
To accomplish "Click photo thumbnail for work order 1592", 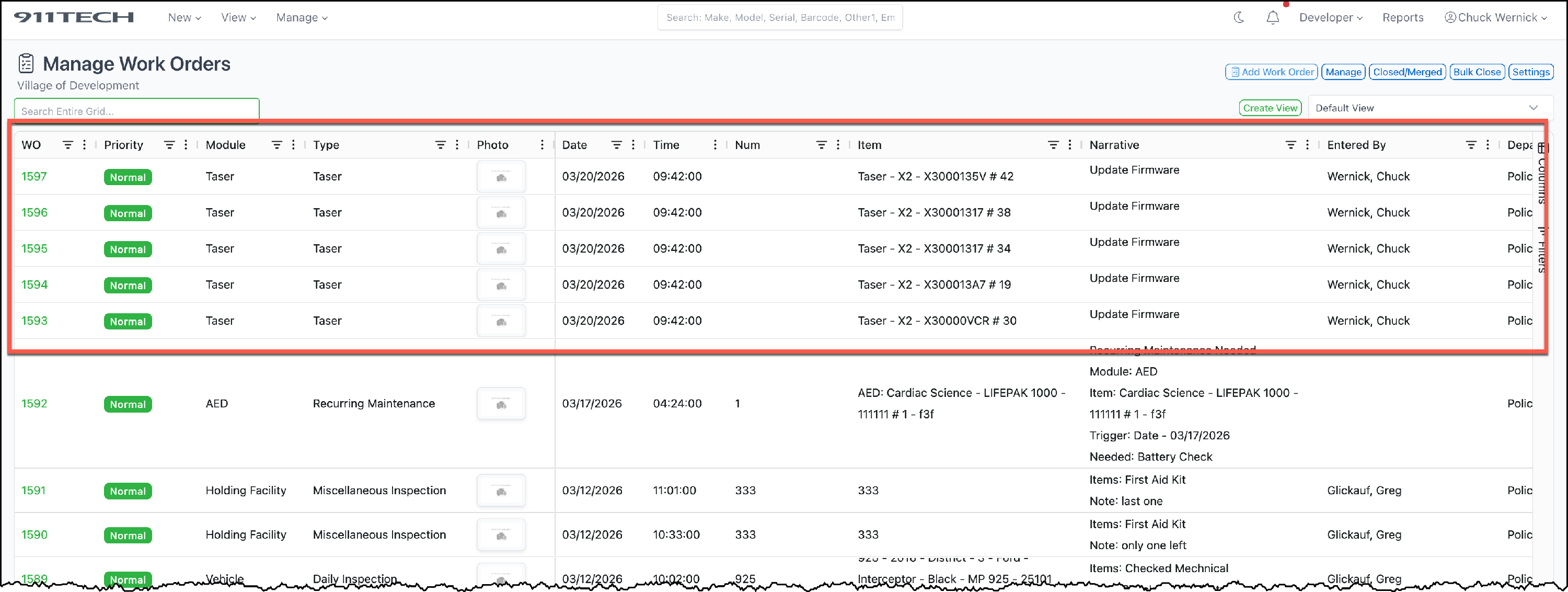I will pyautogui.click(x=501, y=404).
